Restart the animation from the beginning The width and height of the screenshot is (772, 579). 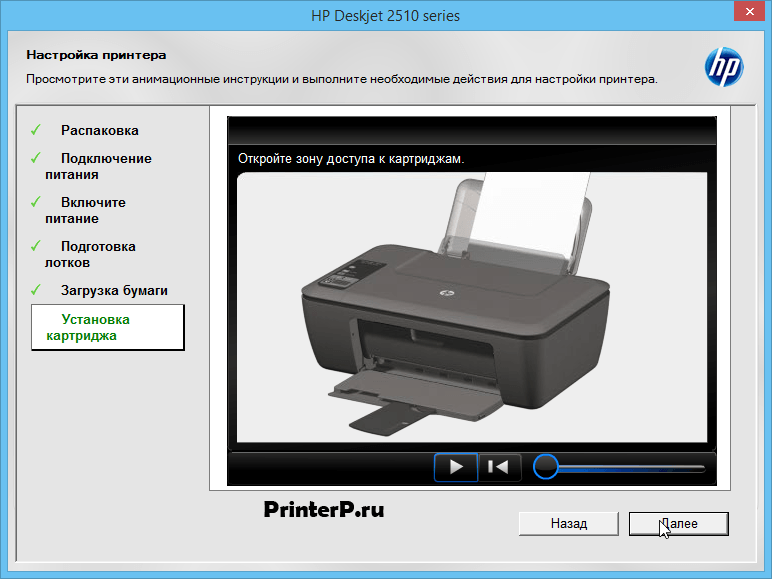coord(500,467)
